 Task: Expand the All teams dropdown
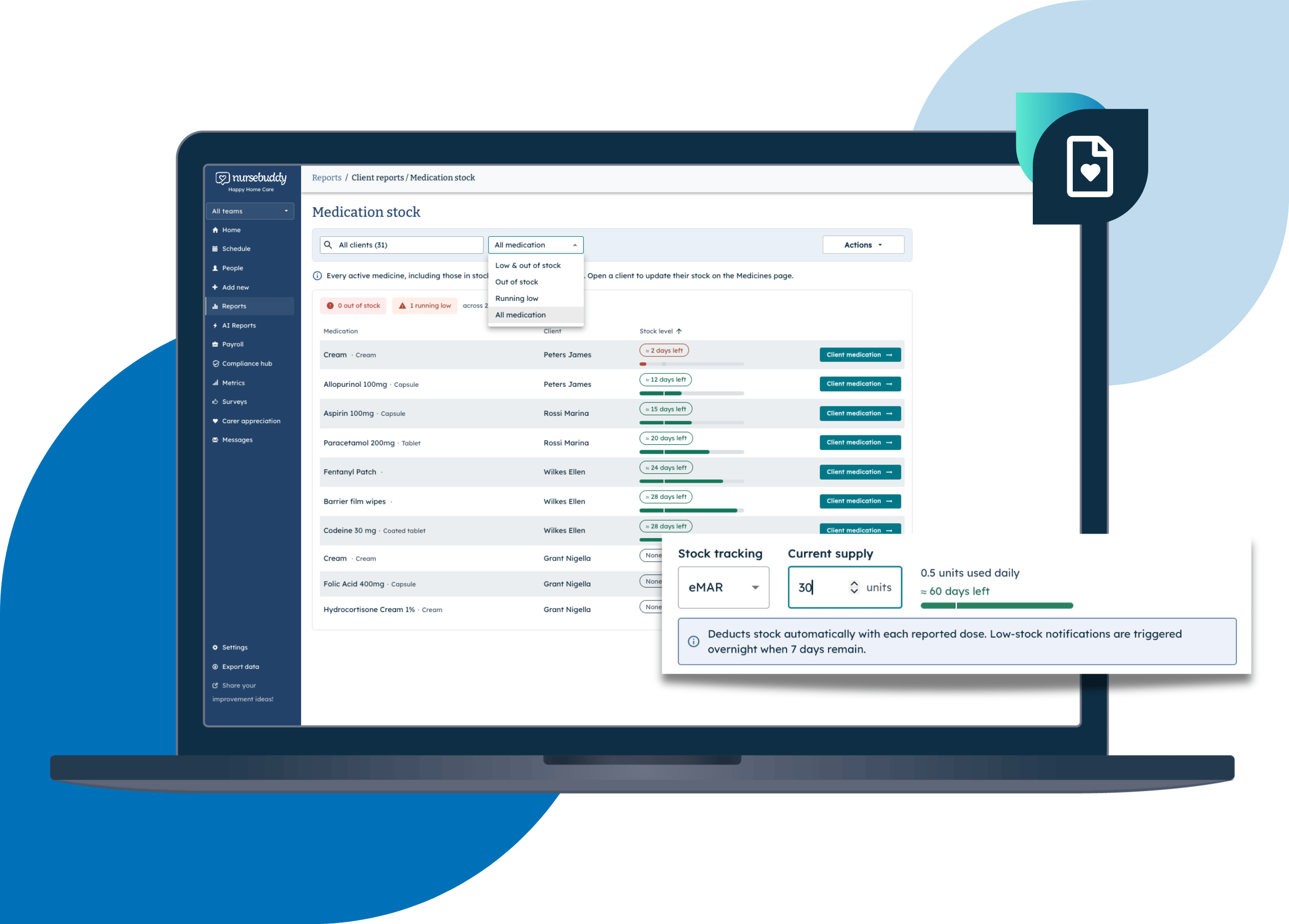(x=250, y=211)
